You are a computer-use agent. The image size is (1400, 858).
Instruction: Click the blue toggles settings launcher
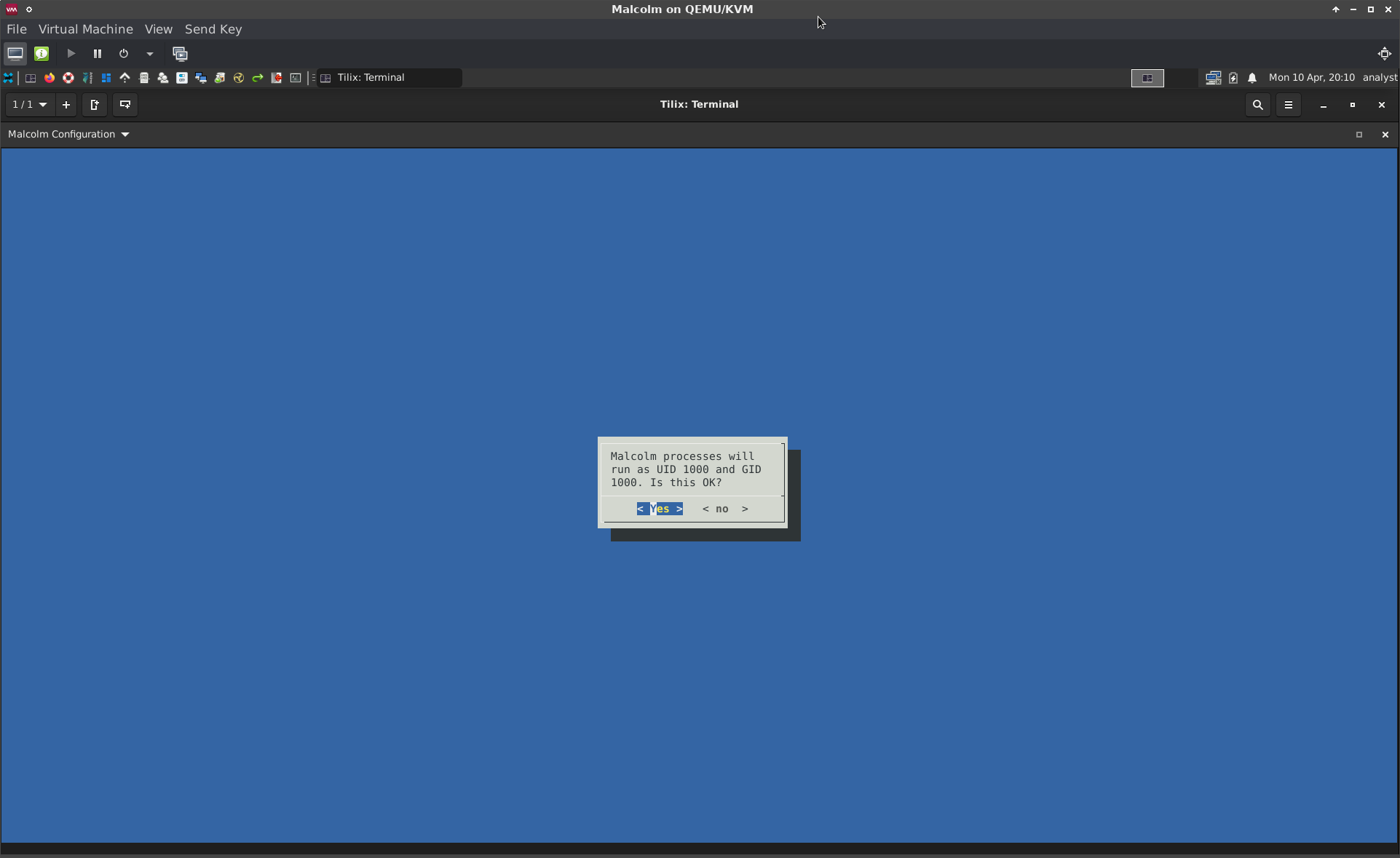(182, 78)
